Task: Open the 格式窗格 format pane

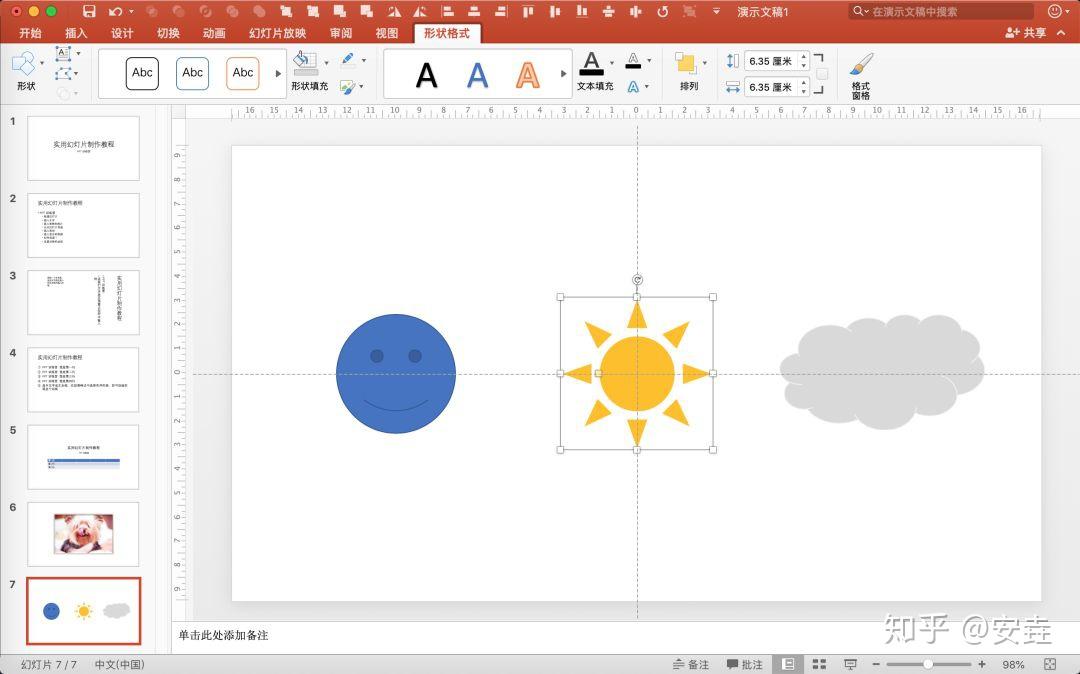Action: click(861, 74)
